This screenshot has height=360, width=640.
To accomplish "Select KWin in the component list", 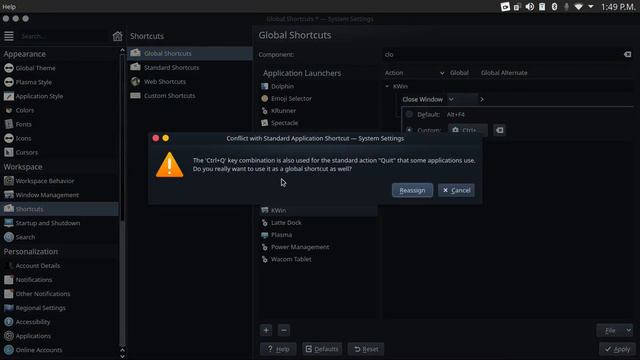I will point(318,211).
